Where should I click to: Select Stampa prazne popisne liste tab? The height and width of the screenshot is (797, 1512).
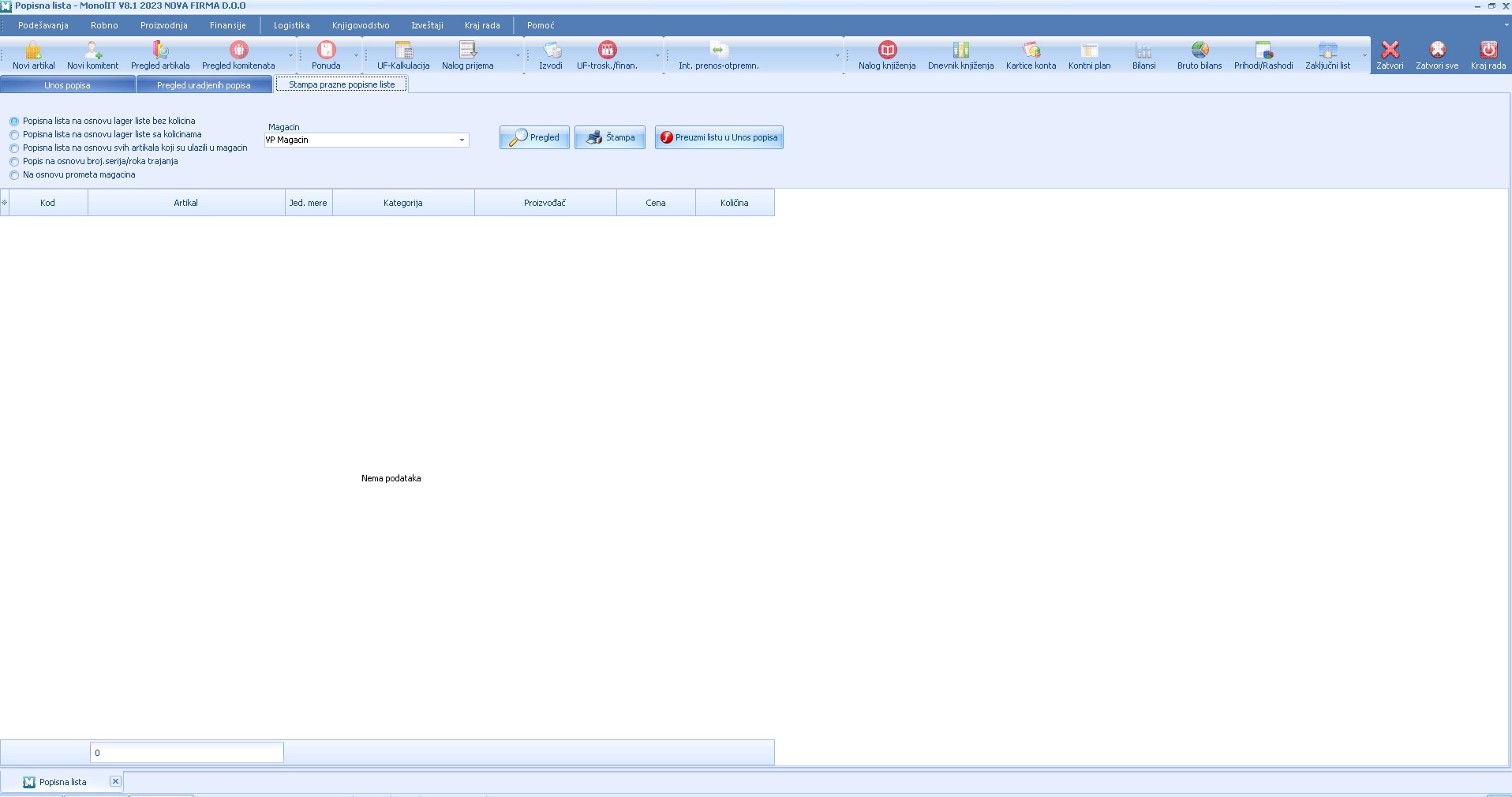(342, 84)
